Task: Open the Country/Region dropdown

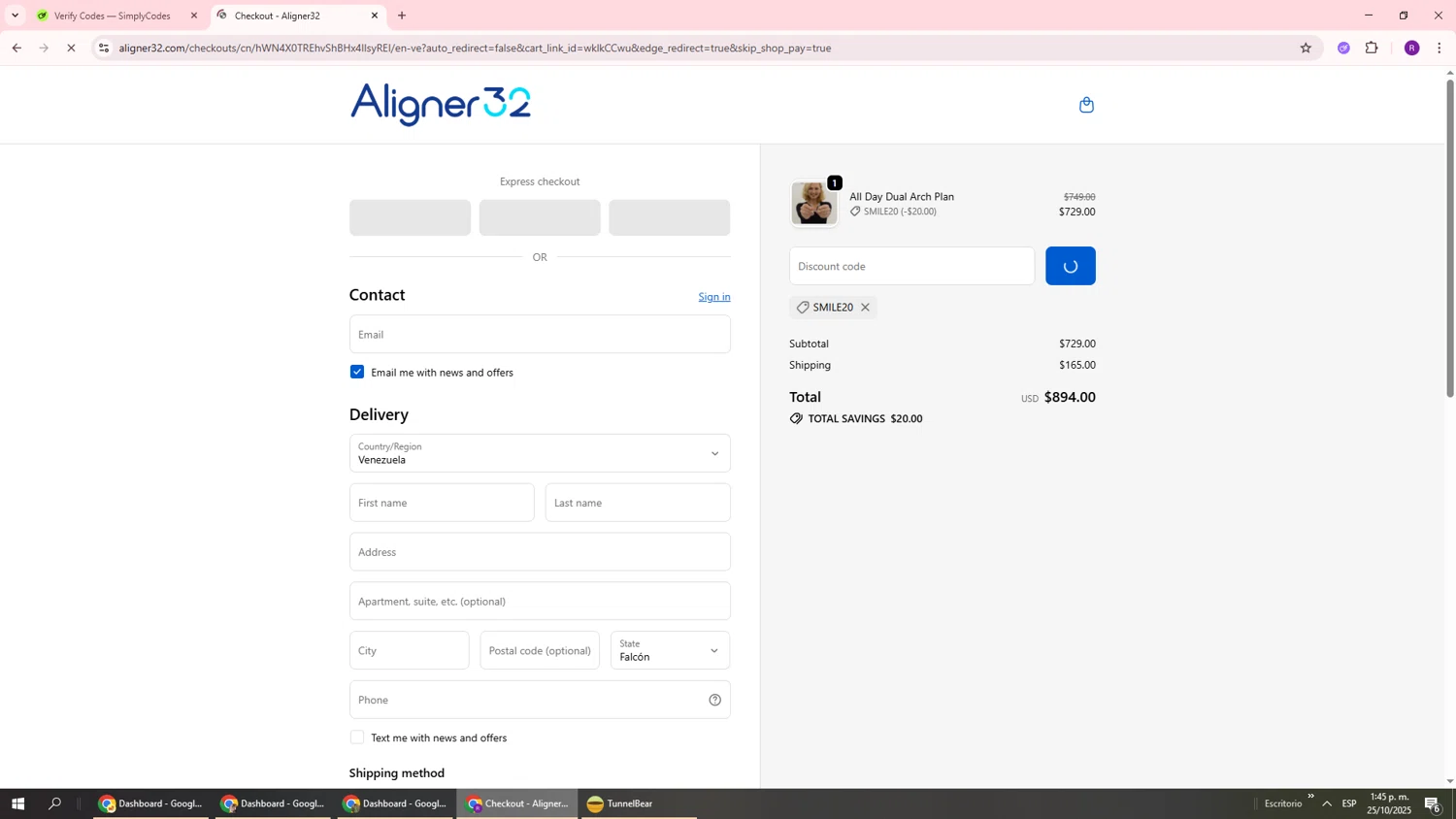Action: 540,453
